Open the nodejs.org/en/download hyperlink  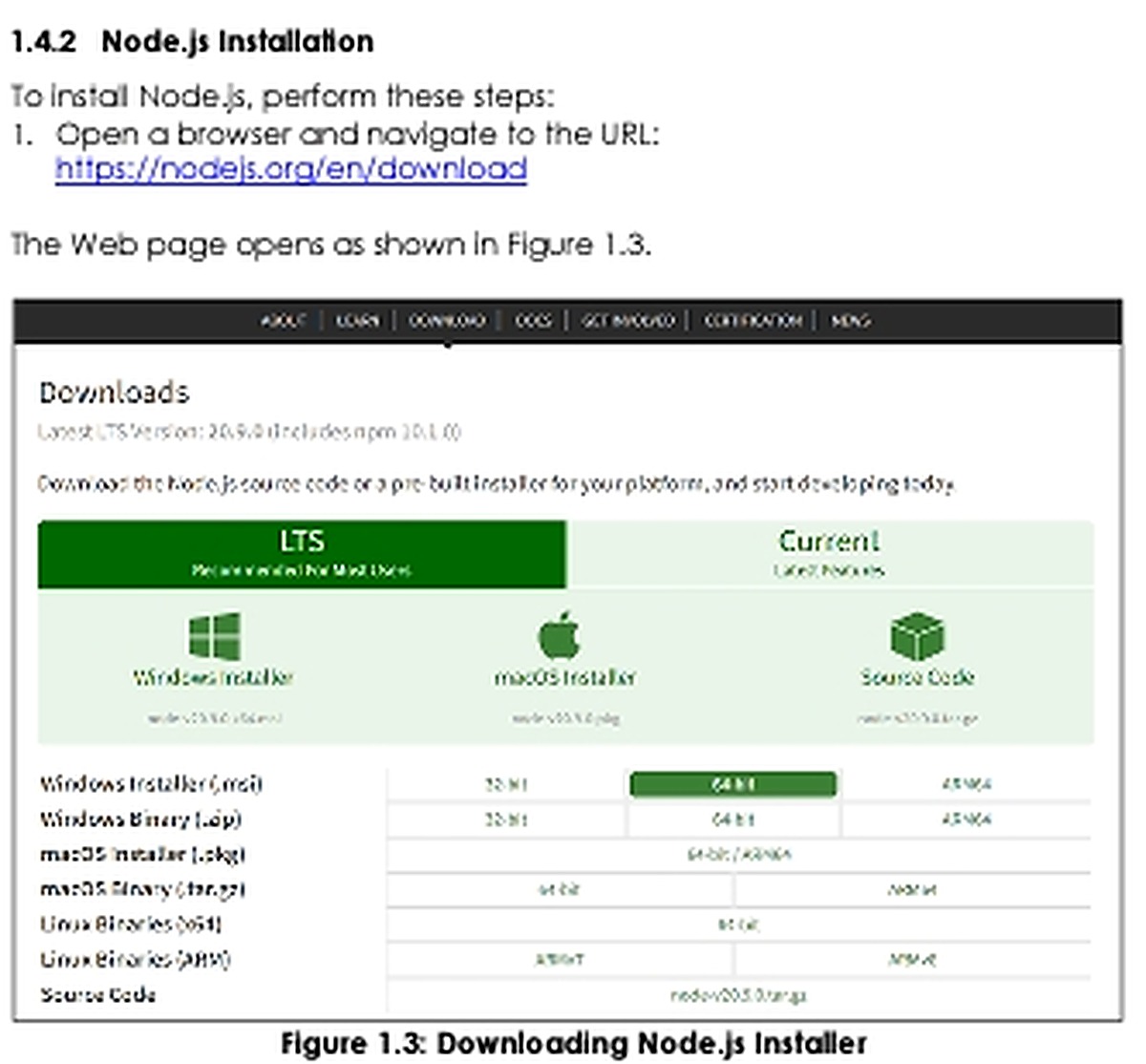click(290, 169)
